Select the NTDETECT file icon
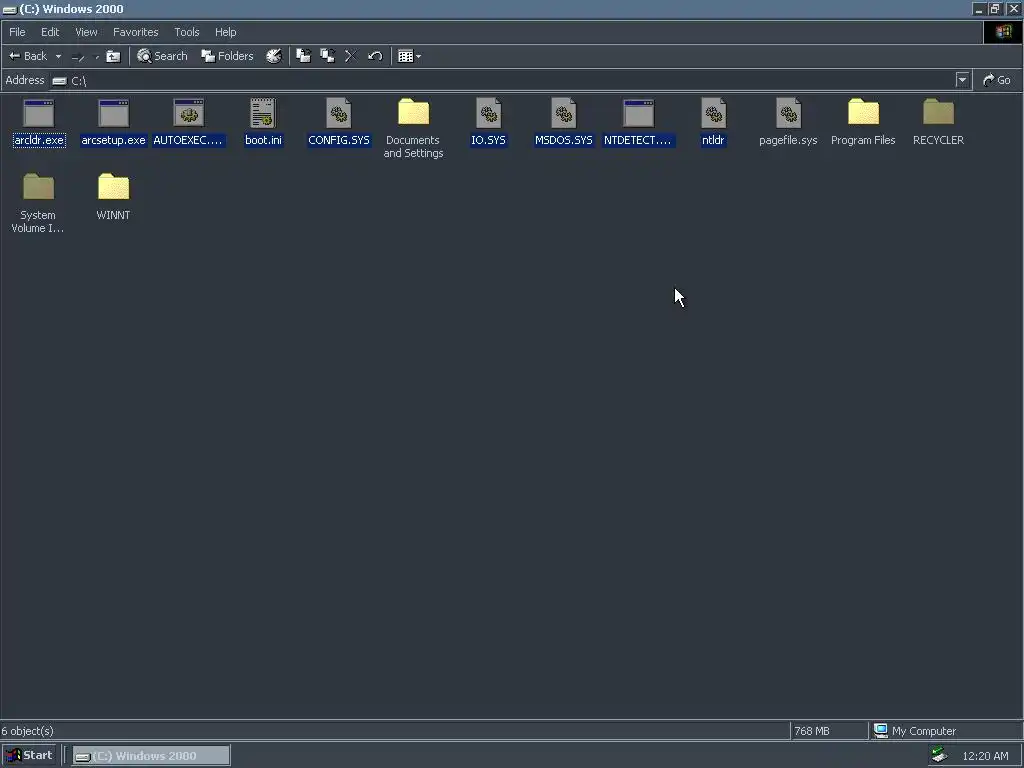The height and width of the screenshot is (768, 1024). (x=639, y=114)
